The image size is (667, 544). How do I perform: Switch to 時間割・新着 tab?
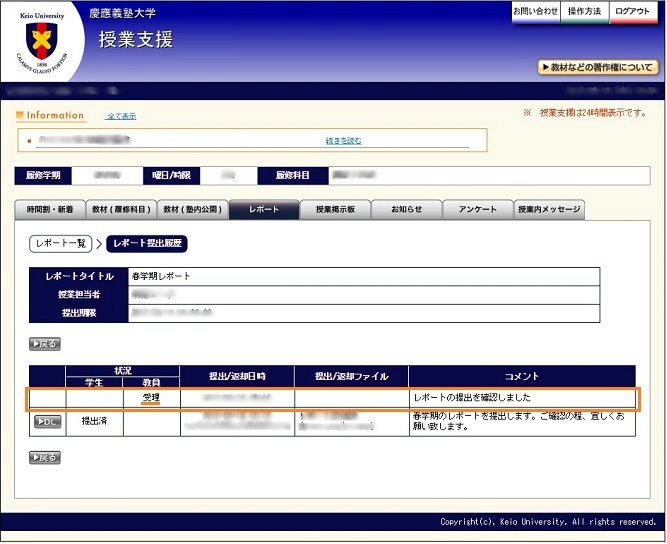click(x=50, y=210)
